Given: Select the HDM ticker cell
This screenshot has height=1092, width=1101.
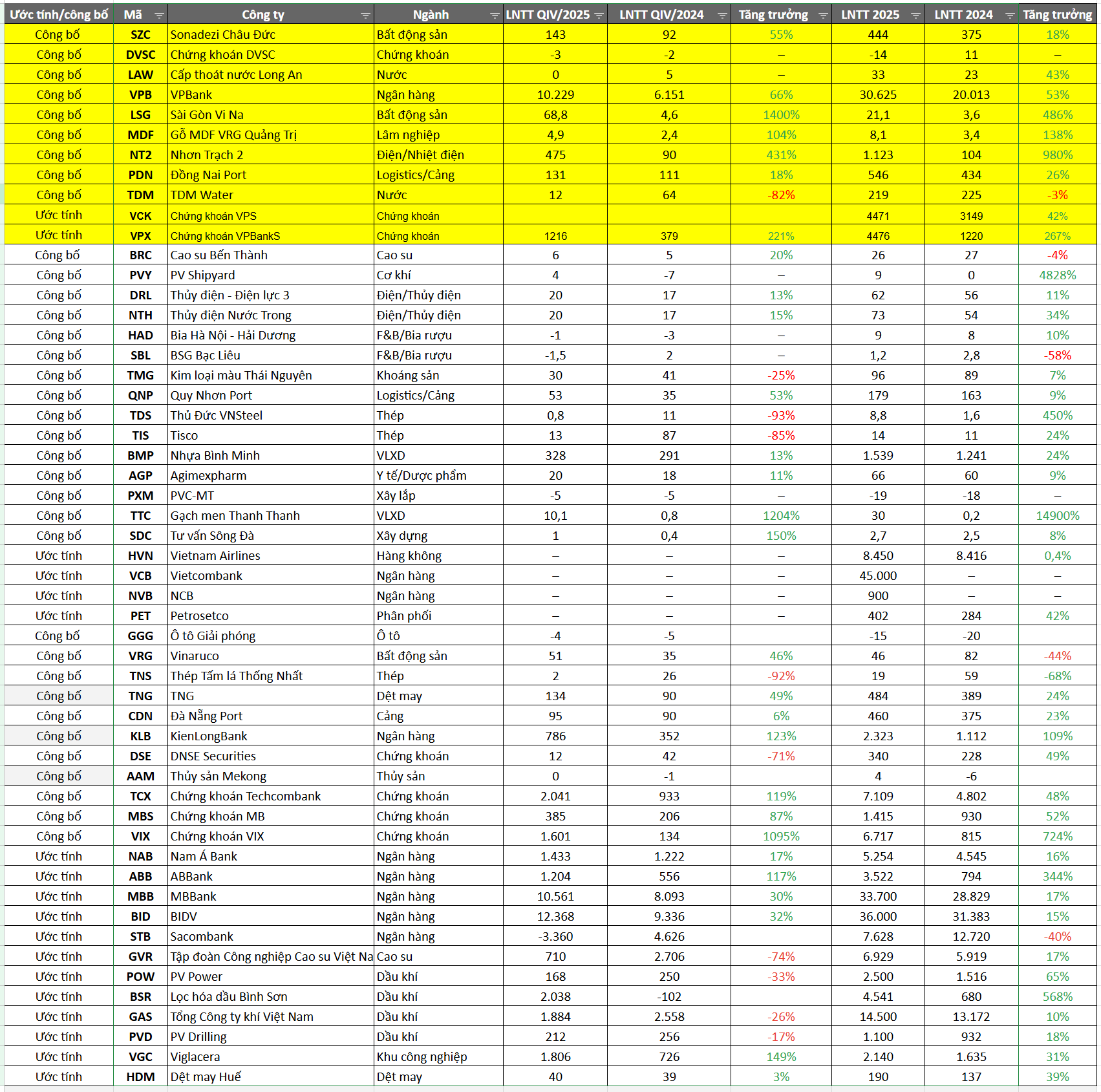Looking at the screenshot, I should [140, 1077].
